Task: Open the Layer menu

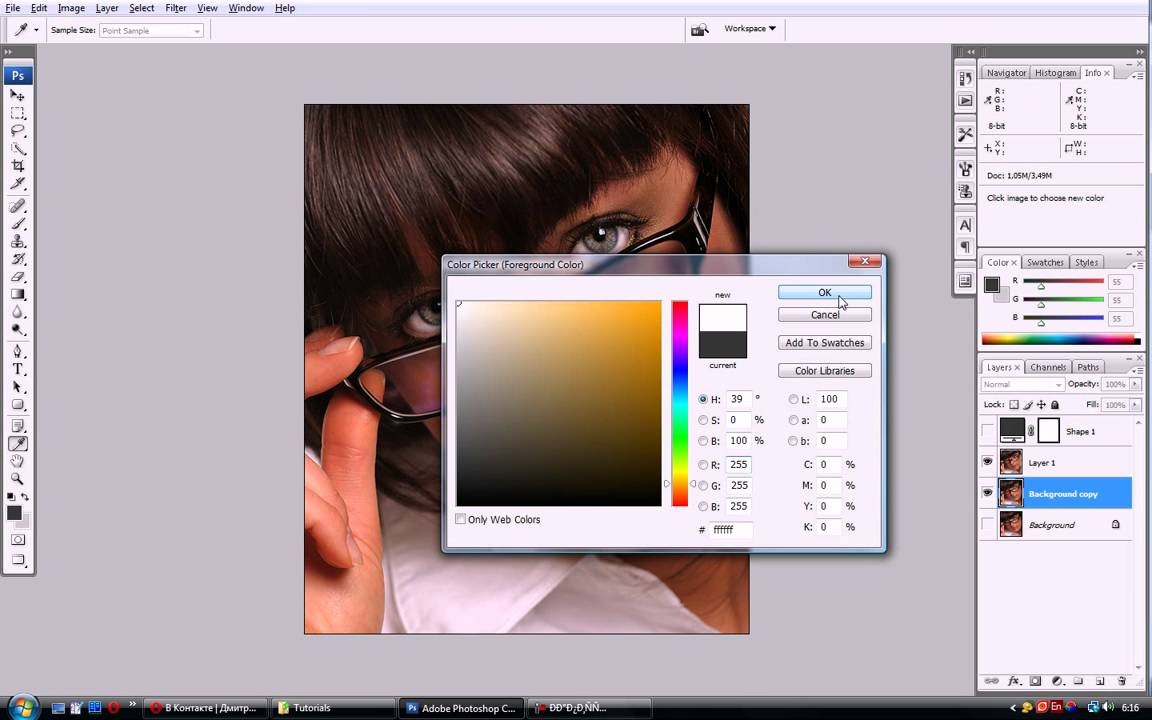Action: 107,8
